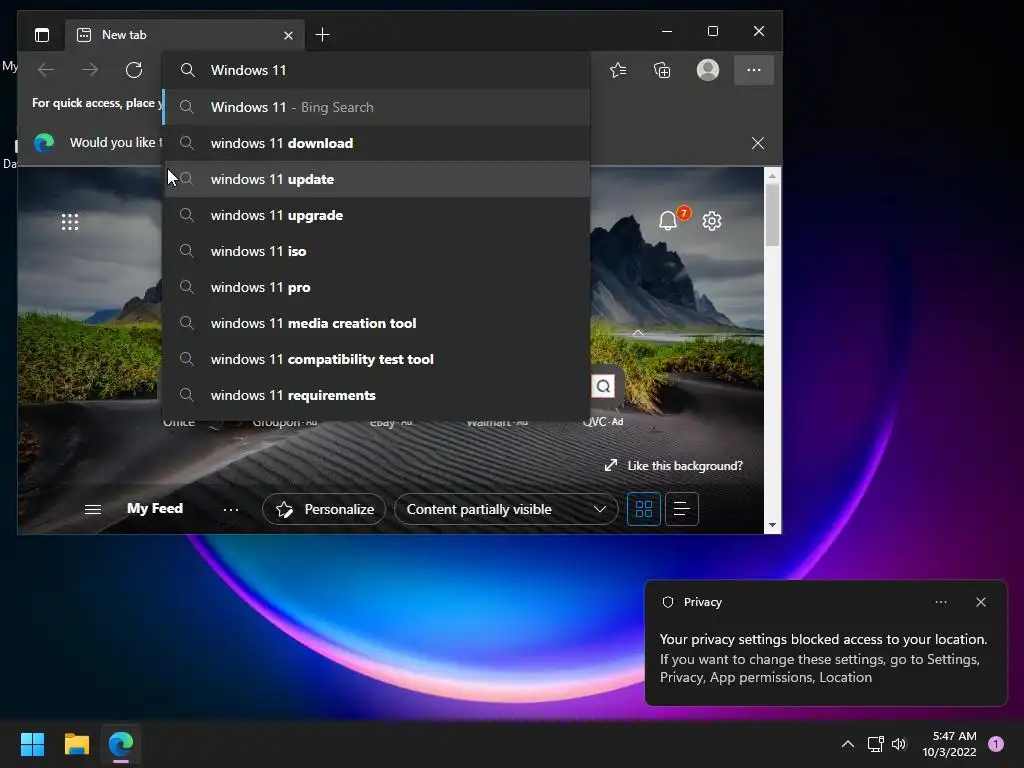
Task: Open the Windows Start menu
Action: pyautogui.click(x=32, y=744)
